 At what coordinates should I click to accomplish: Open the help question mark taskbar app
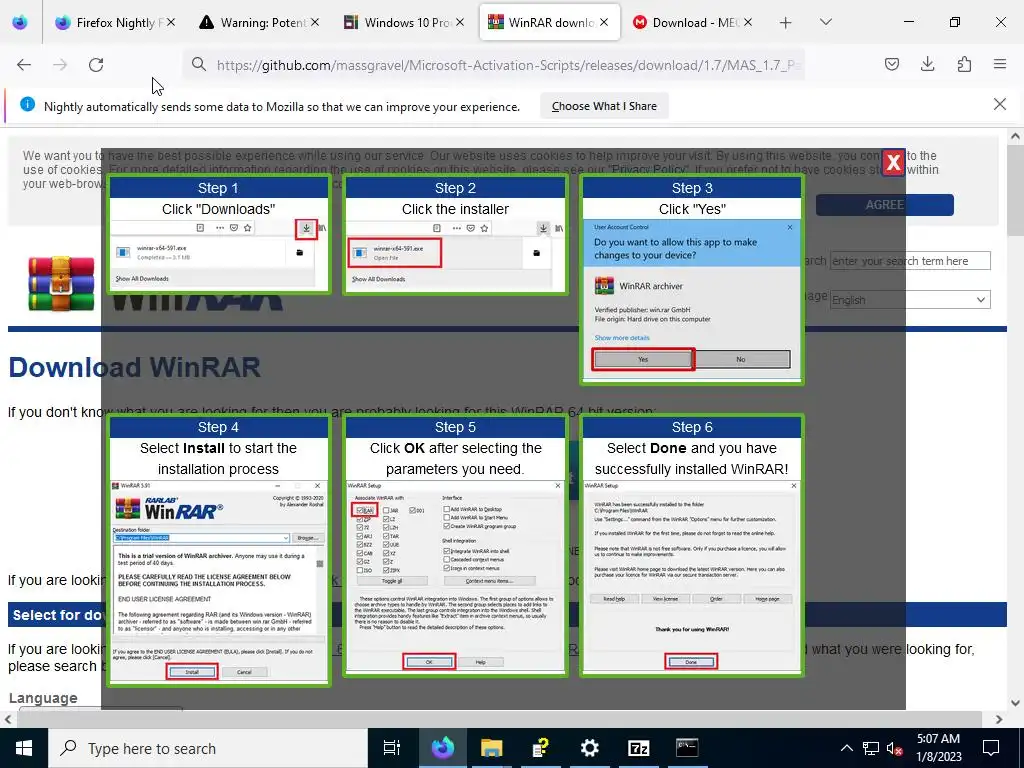[541, 748]
